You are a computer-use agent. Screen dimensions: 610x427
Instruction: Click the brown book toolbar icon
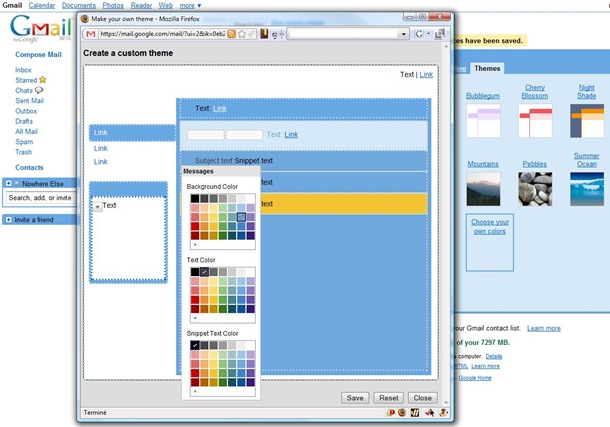click(264, 34)
